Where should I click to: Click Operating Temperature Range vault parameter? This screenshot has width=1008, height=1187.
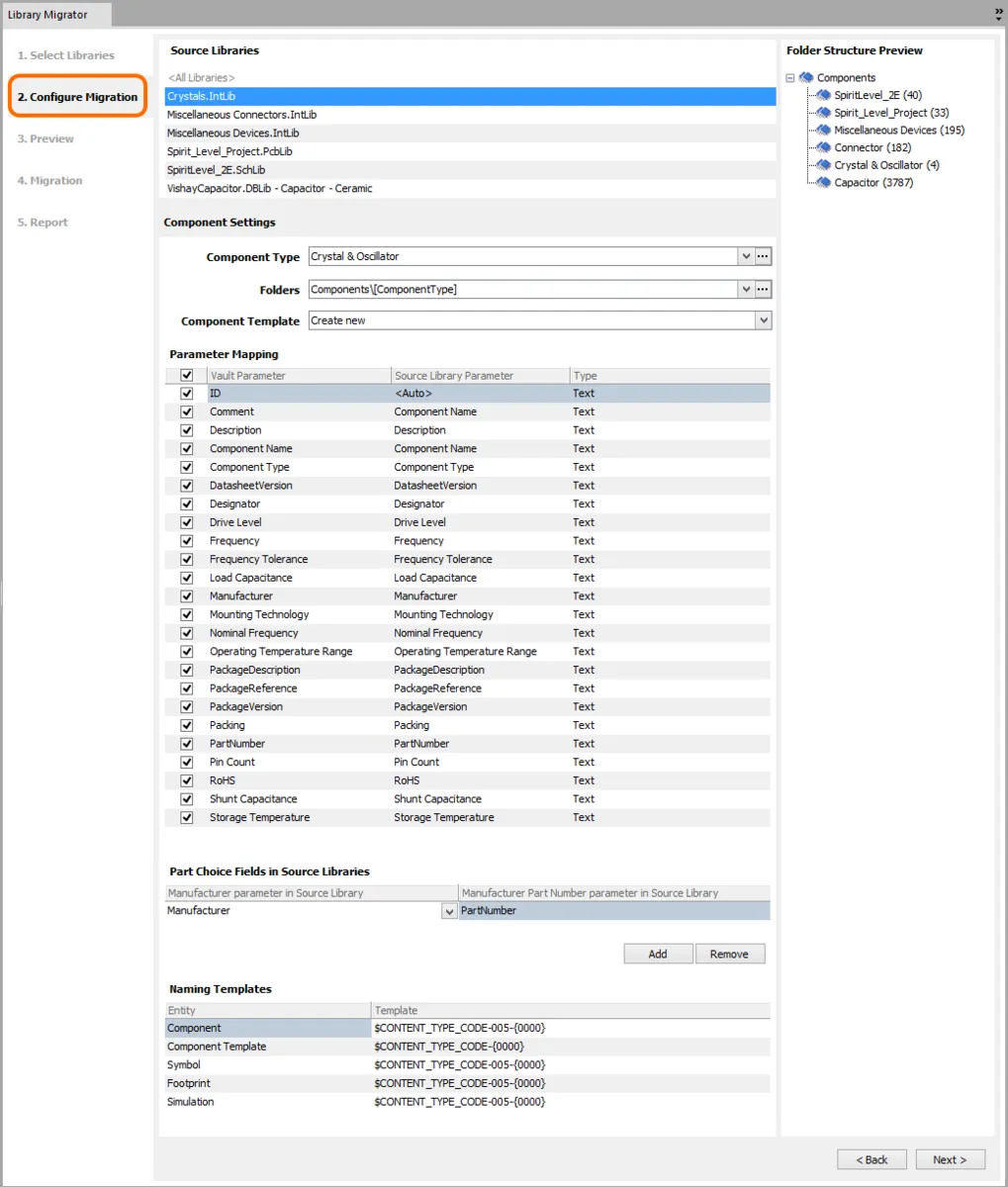point(299,652)
